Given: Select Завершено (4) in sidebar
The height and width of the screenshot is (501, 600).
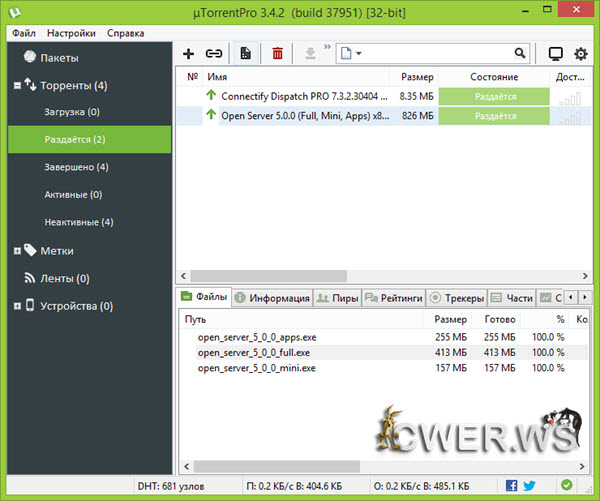Looking at the screenshot, I should pos(77,167).
